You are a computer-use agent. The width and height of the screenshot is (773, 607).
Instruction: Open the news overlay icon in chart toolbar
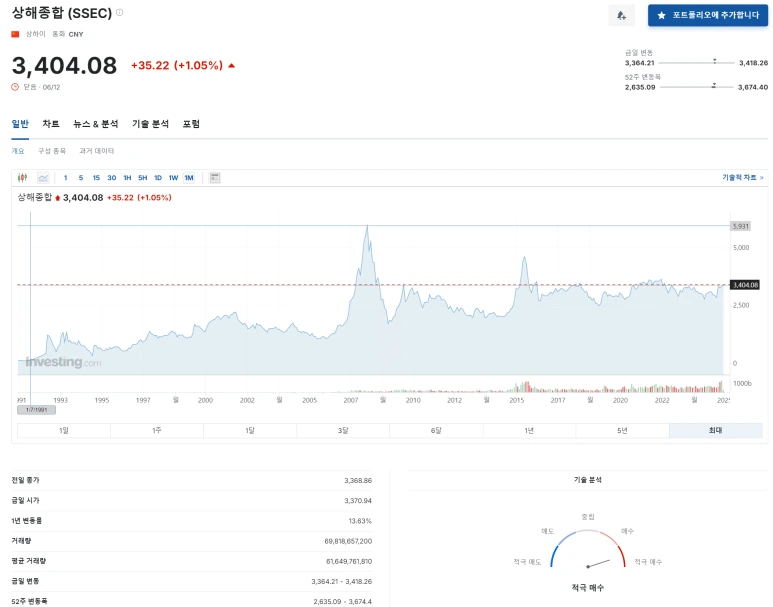click(x=214, y=178)
